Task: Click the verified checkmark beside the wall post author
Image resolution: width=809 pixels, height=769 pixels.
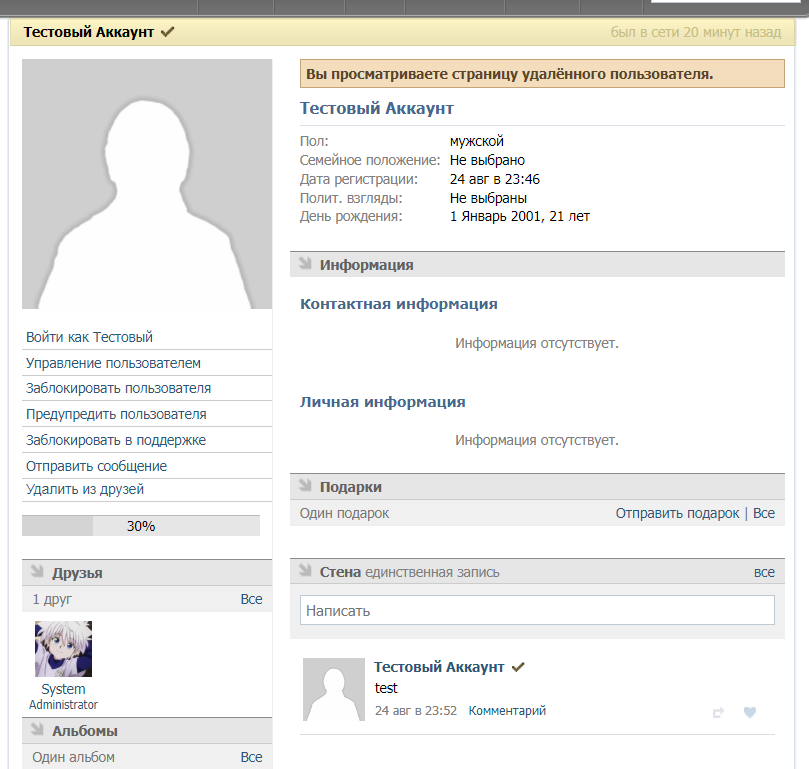Action: pyautogui.click(x=518, y=667)
